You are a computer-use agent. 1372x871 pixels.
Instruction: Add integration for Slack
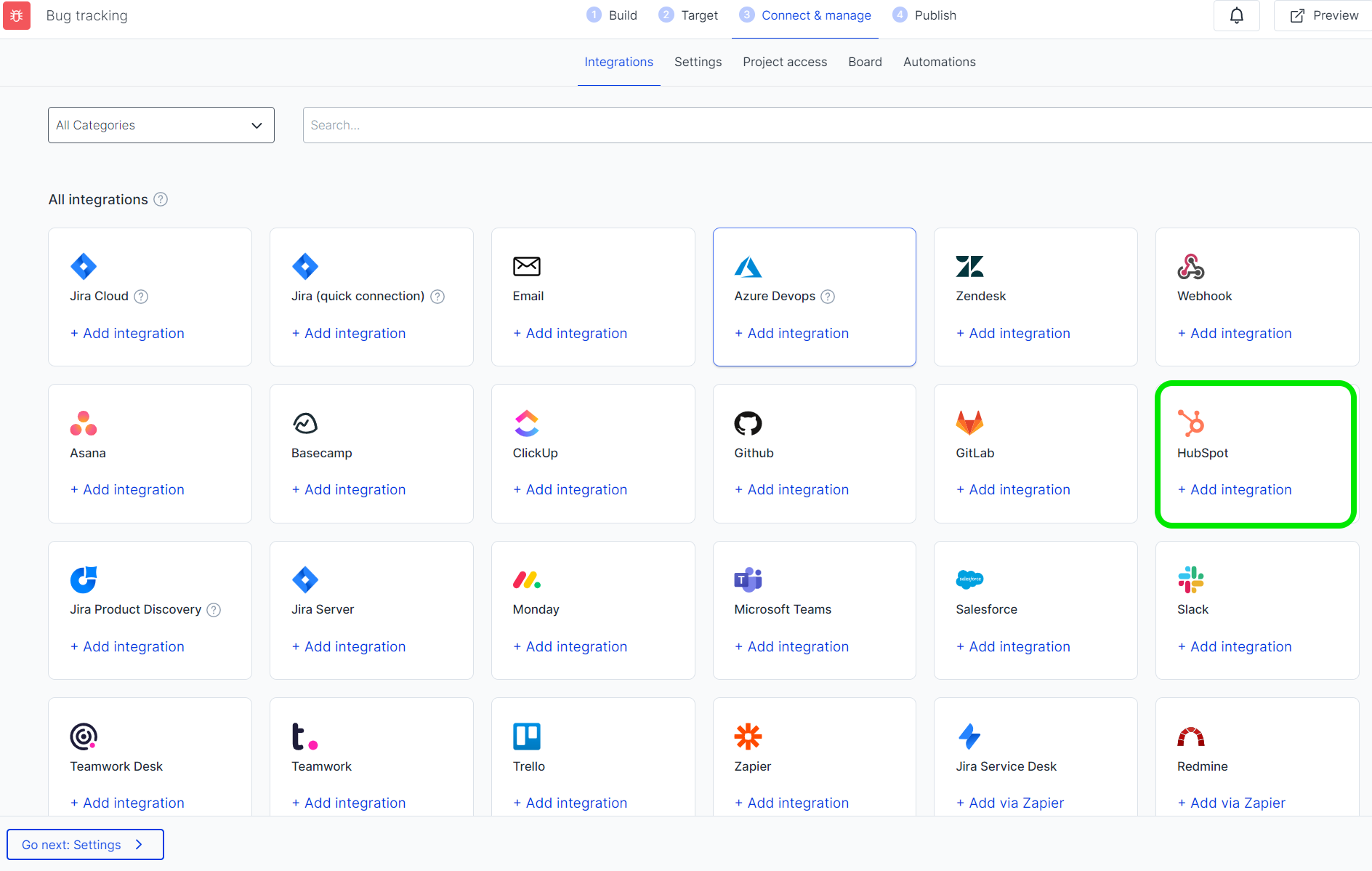click(x=1235, y=647)
